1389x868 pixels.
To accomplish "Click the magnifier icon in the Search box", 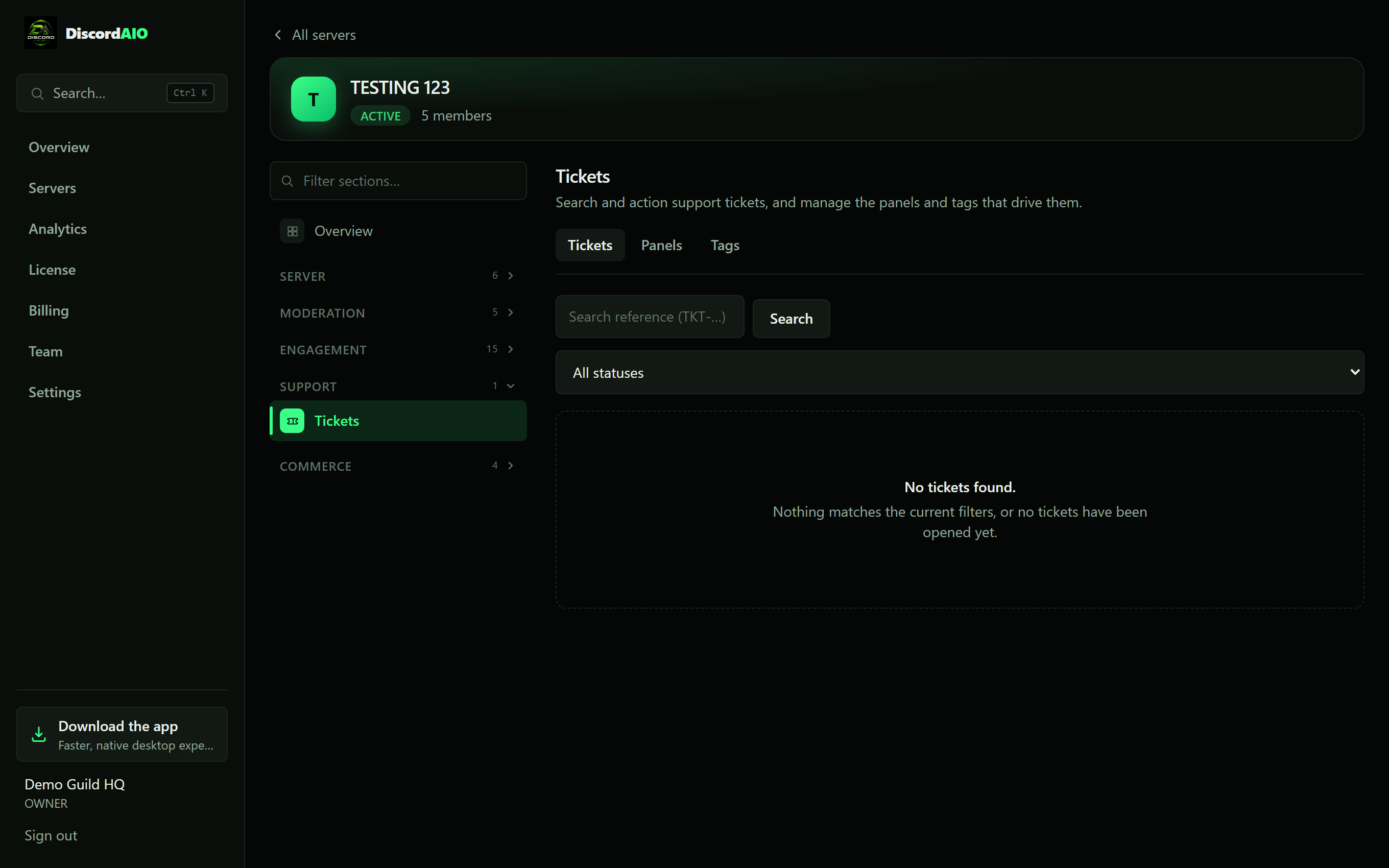I will tap(37, 93).
